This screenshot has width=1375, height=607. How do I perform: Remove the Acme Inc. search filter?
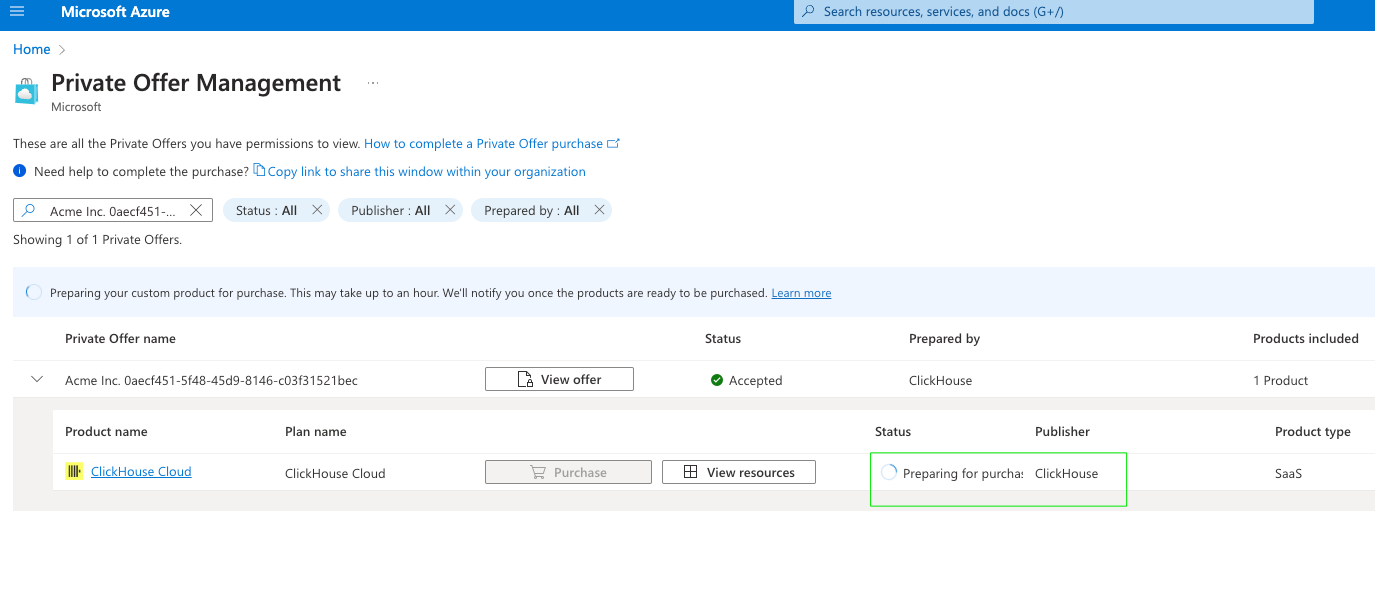pyautogui.click(x=196, y=210)
